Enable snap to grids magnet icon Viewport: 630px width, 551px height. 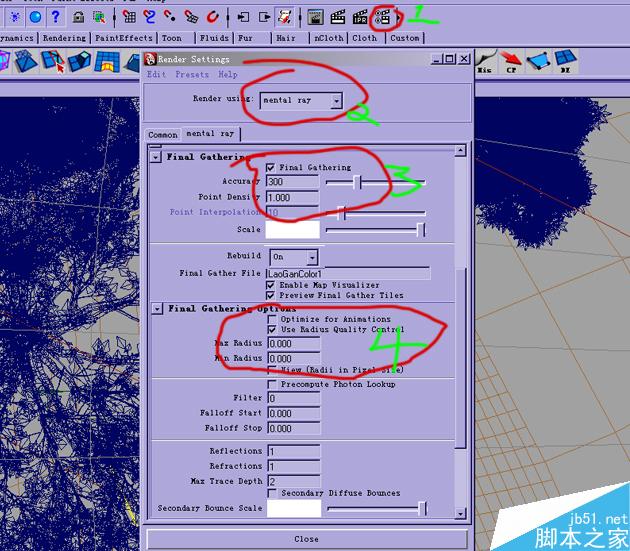[x=129, y=17]
